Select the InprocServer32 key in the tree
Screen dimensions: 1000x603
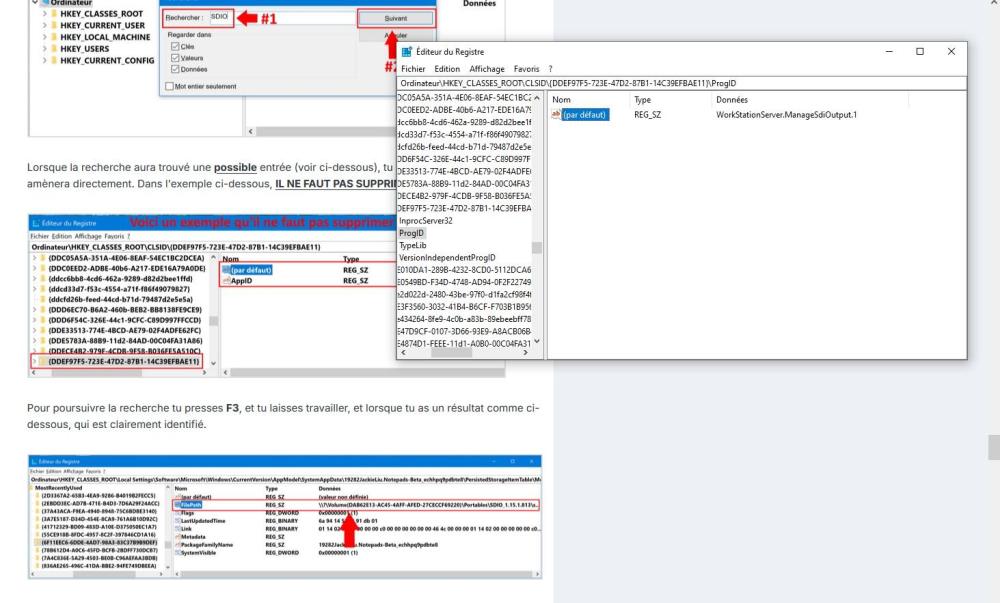pos(425,221)
